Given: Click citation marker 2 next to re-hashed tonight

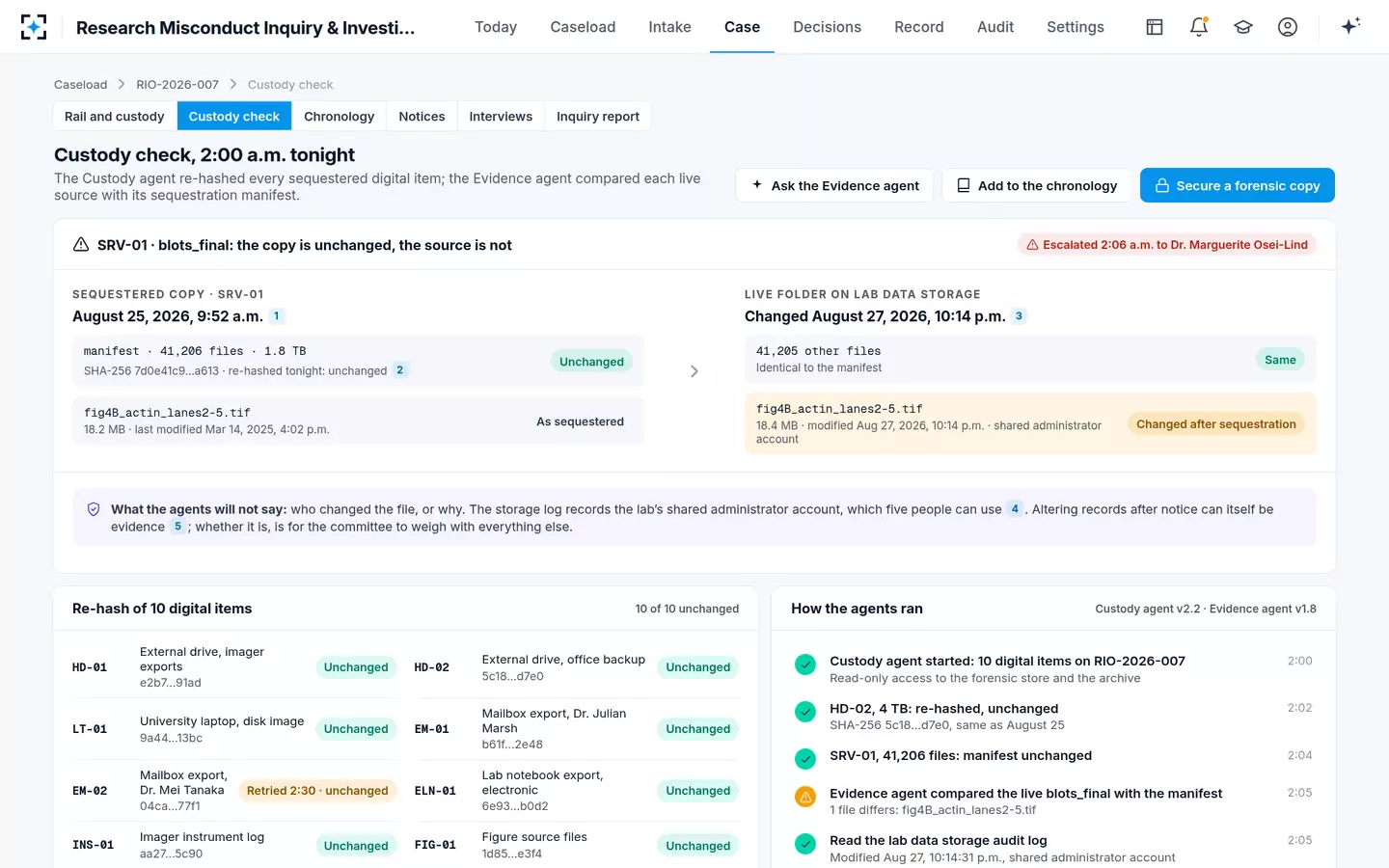Looking at the screenshot, I should point(400,370).
